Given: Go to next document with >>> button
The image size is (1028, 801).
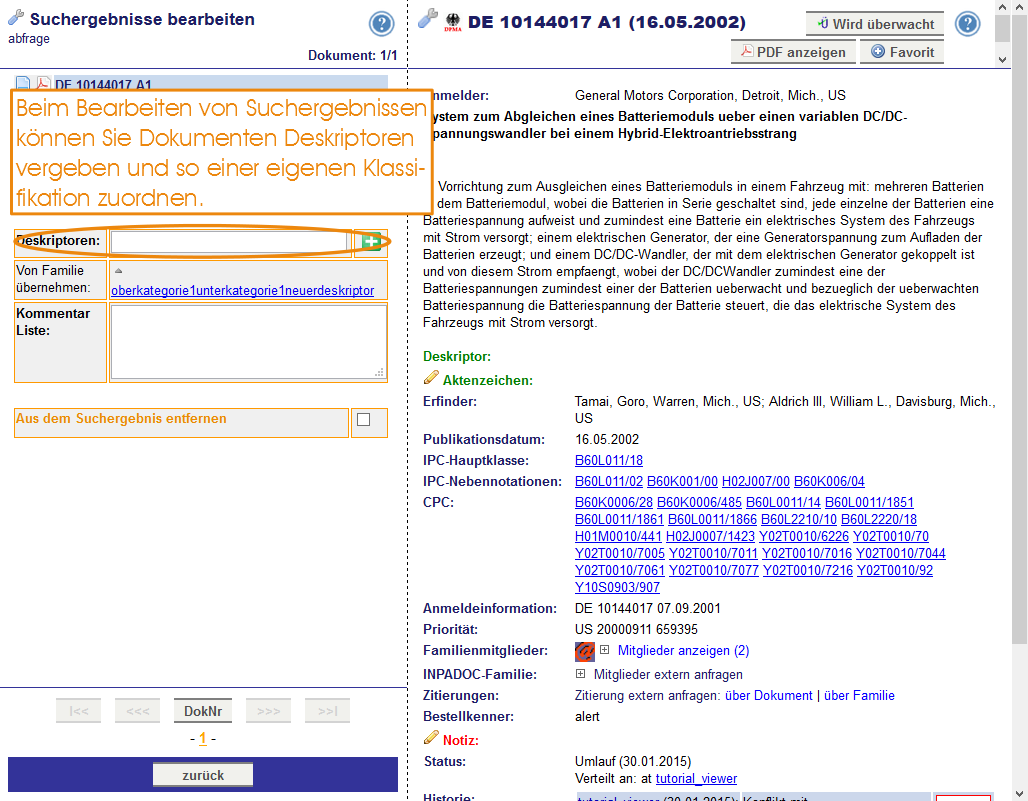Looking at the screenshot, I should click(268, 711).
